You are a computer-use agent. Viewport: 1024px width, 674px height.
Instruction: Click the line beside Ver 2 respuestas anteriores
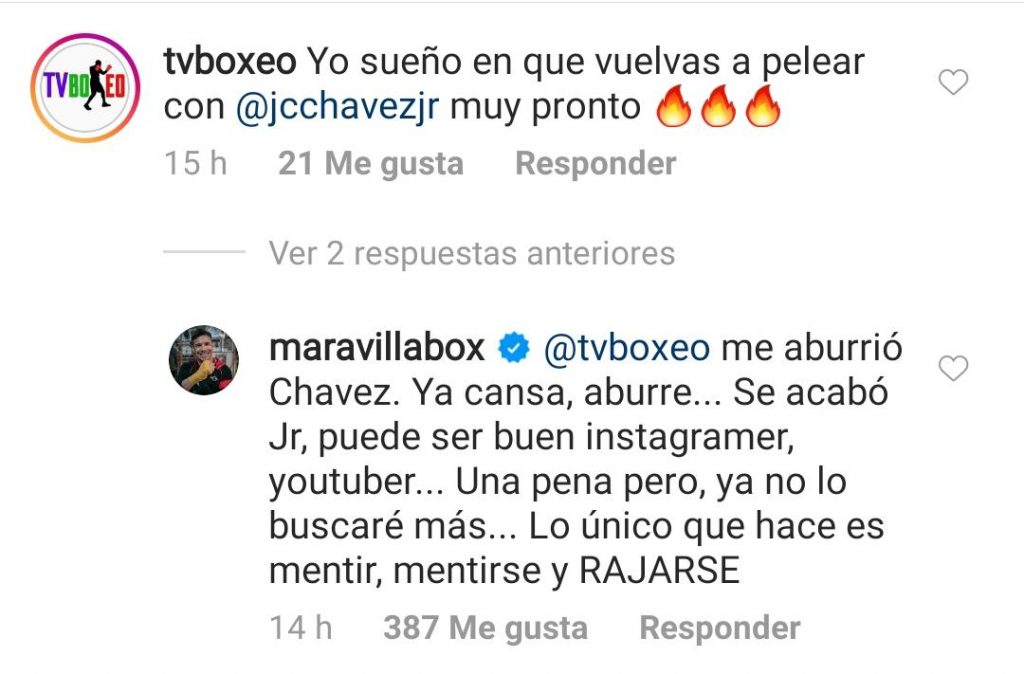tap(204, 251)
